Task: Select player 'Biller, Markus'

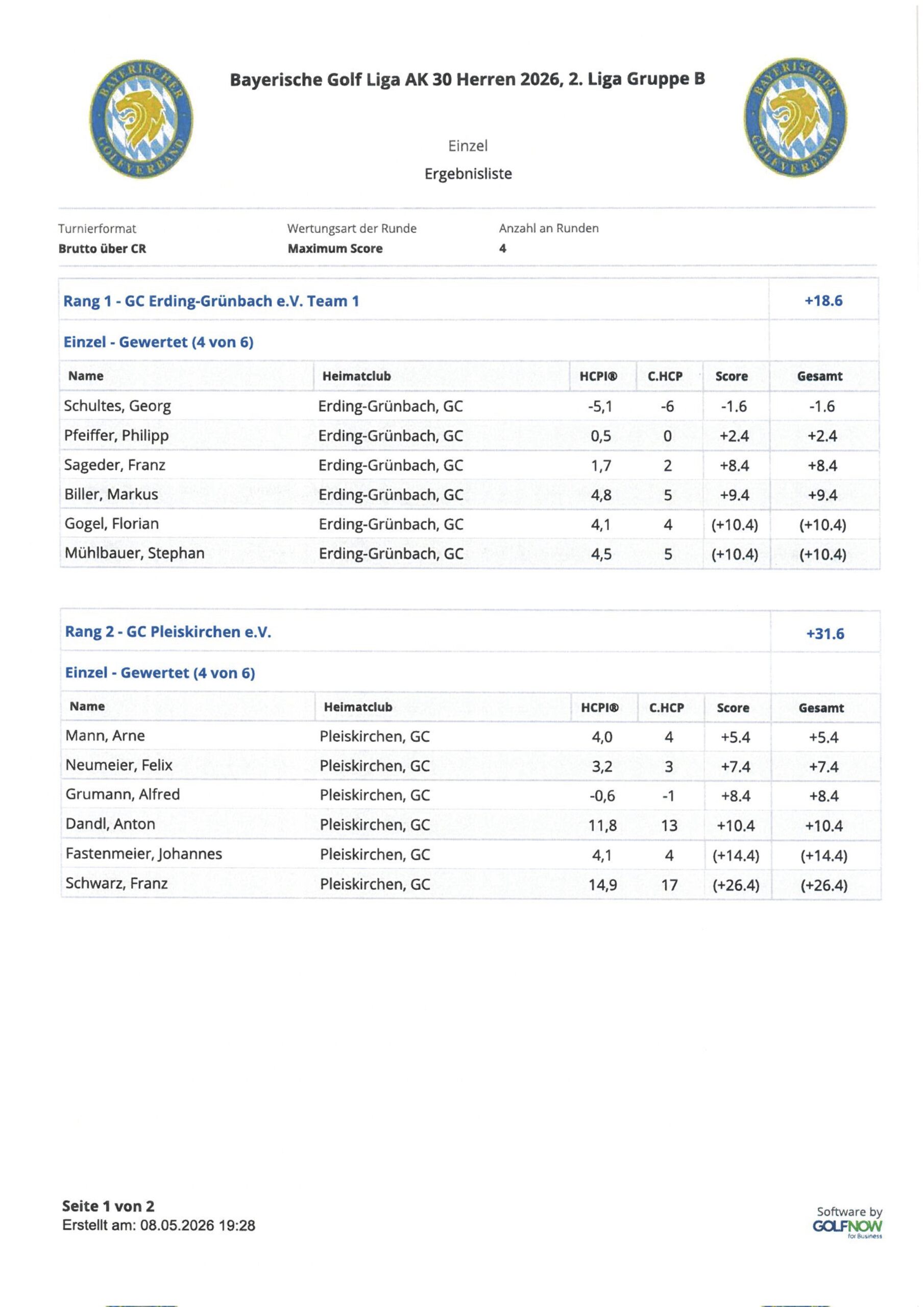Action: click(x=111, y=494)
